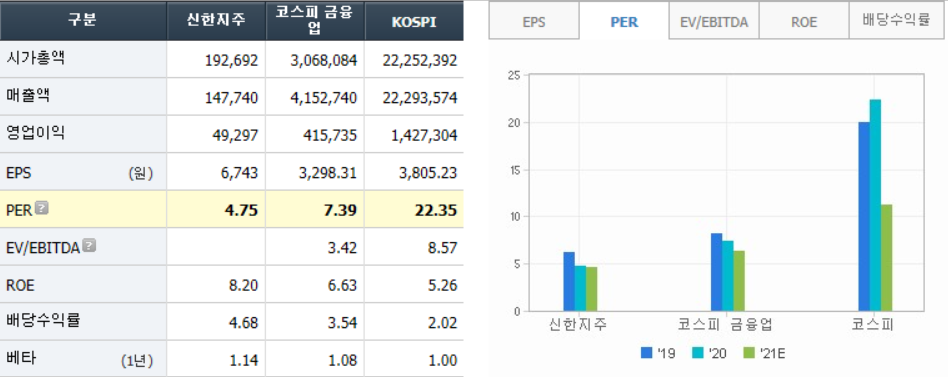Open the PER help question-mark icon

[x=42, y=208]
